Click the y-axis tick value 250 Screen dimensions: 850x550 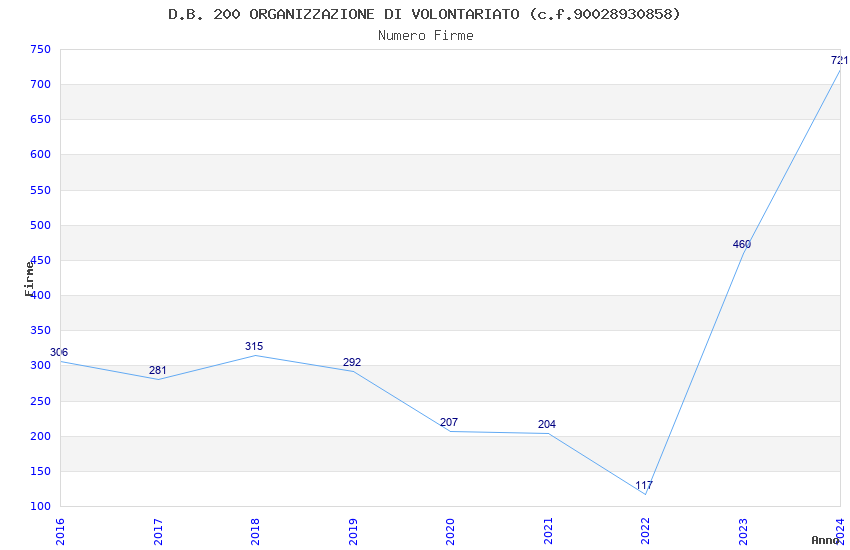tap(41, 401)
